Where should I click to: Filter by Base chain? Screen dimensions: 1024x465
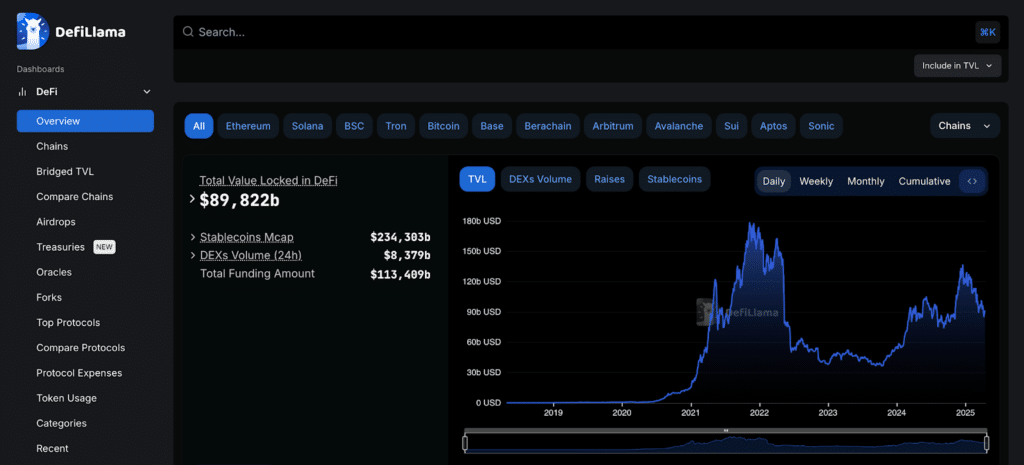click(492, 126)
